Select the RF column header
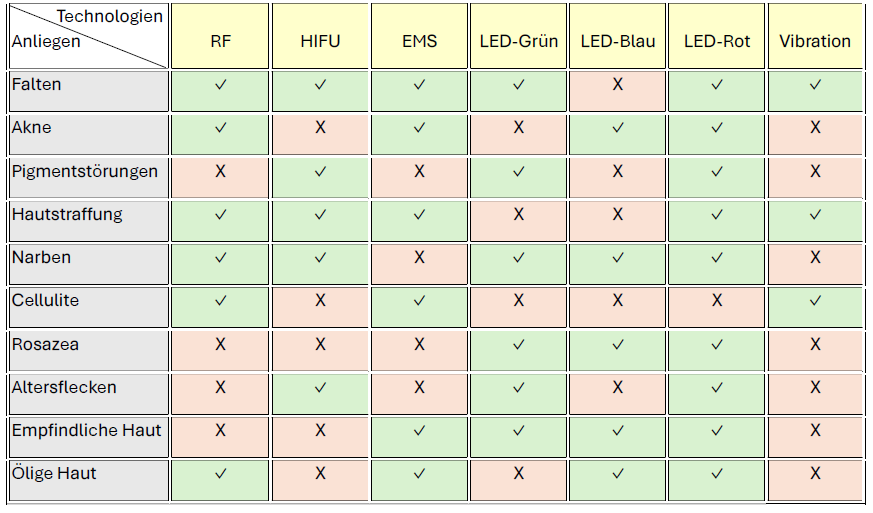The height and width of the screenshot is (513, 873). (220, 42)
